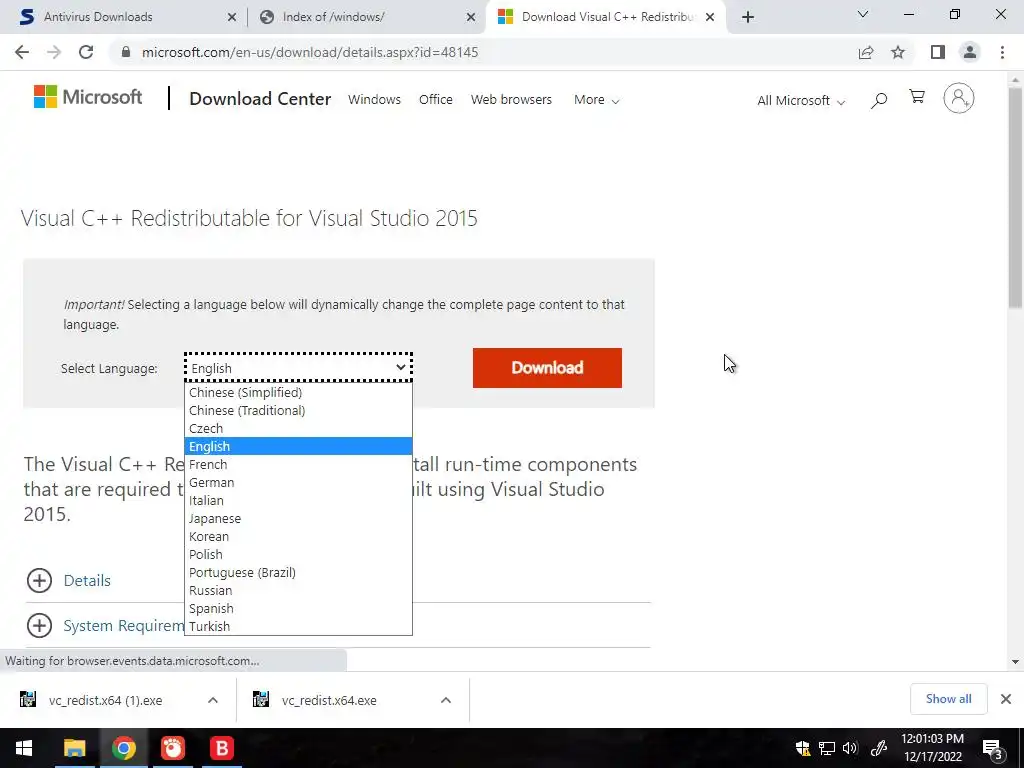Viewport: 1024px width, 768px height.
Task: Open the Web browsers navigation link
Action: 511,99
